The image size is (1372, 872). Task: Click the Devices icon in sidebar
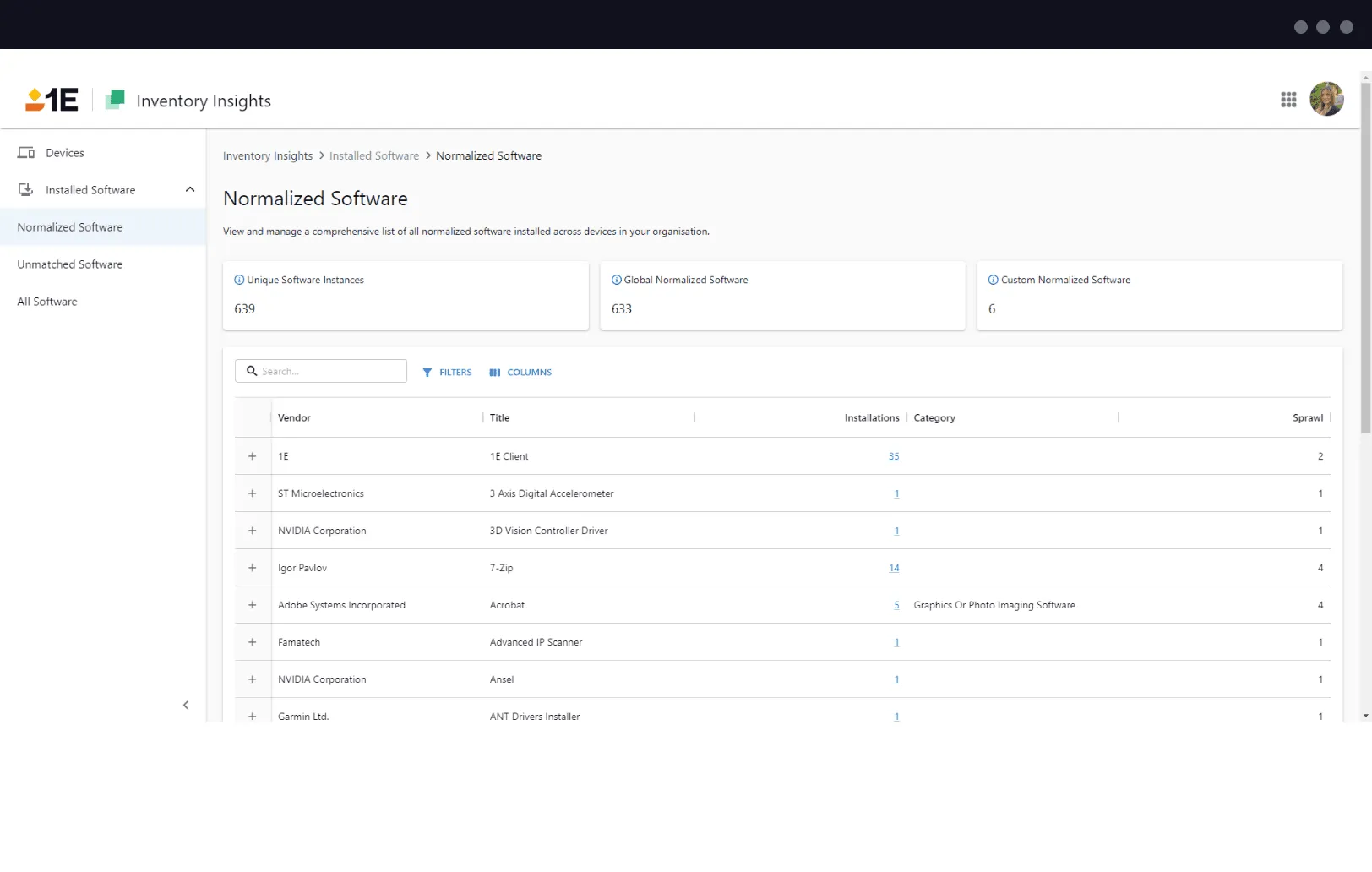(x=26, y=153)
